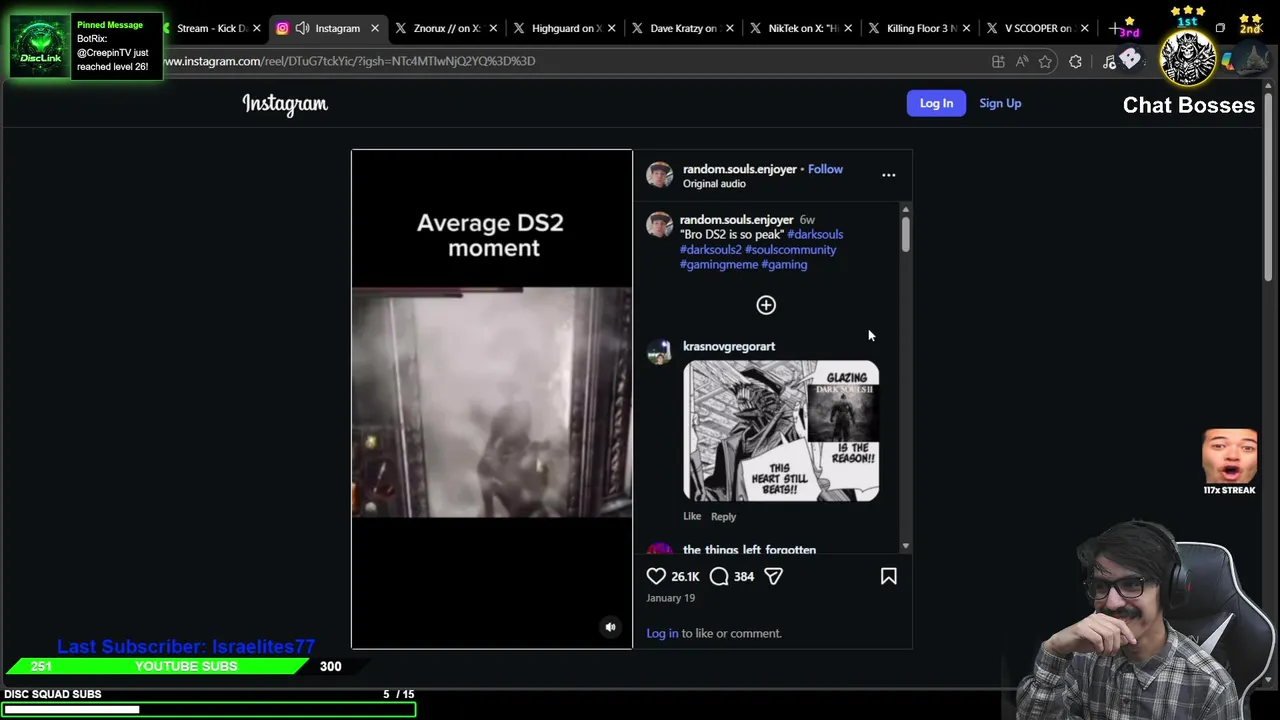
Task: Click the January 19 post date
Action: tap(670, 598)
